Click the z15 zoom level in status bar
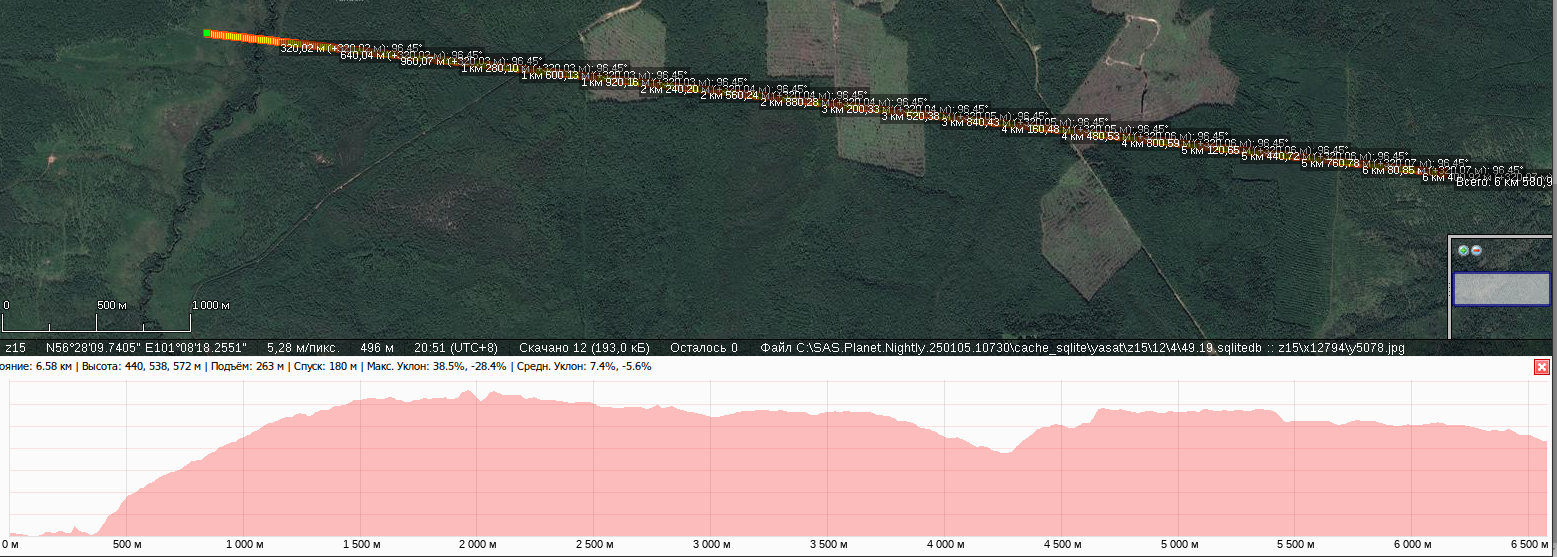The width and height of the screenshot is (1557, 557). [x=15, y=348]
